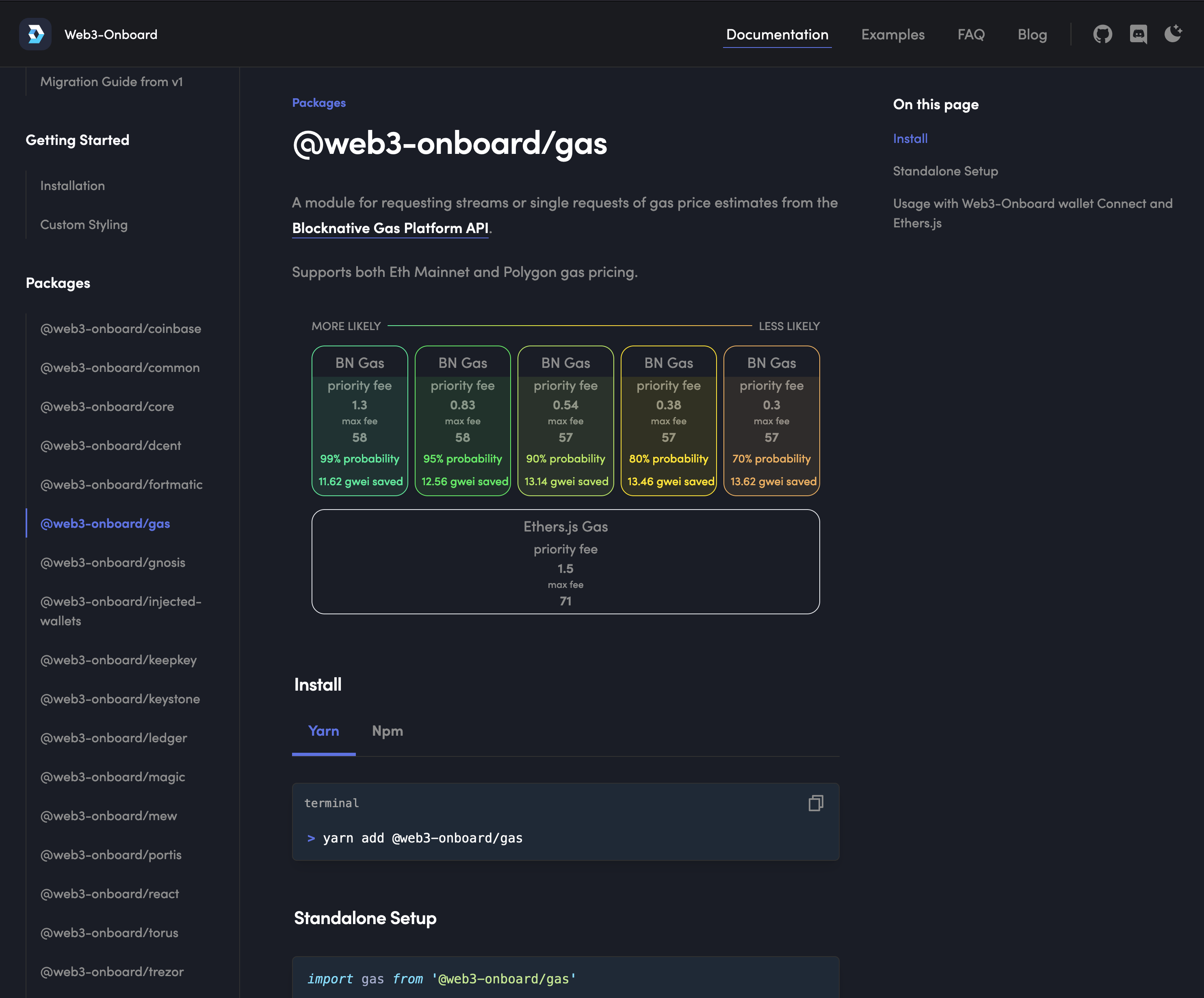Open the FAQ page
The width and height of the screenshot is (1204, 998).
[x=971, y=35]
